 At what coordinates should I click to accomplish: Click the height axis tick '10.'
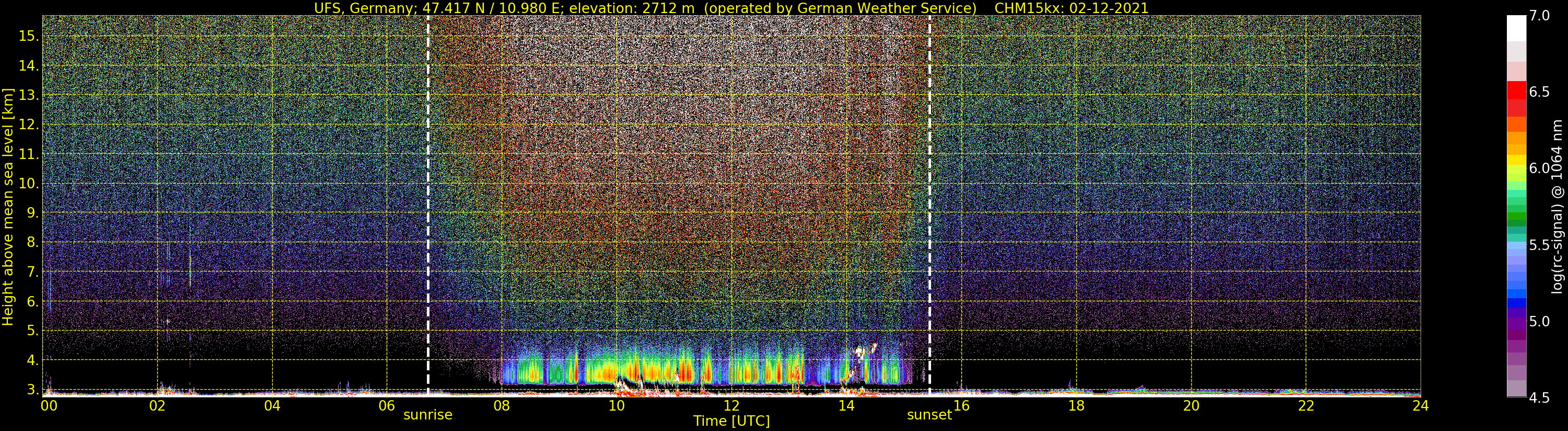pos(29,184)
